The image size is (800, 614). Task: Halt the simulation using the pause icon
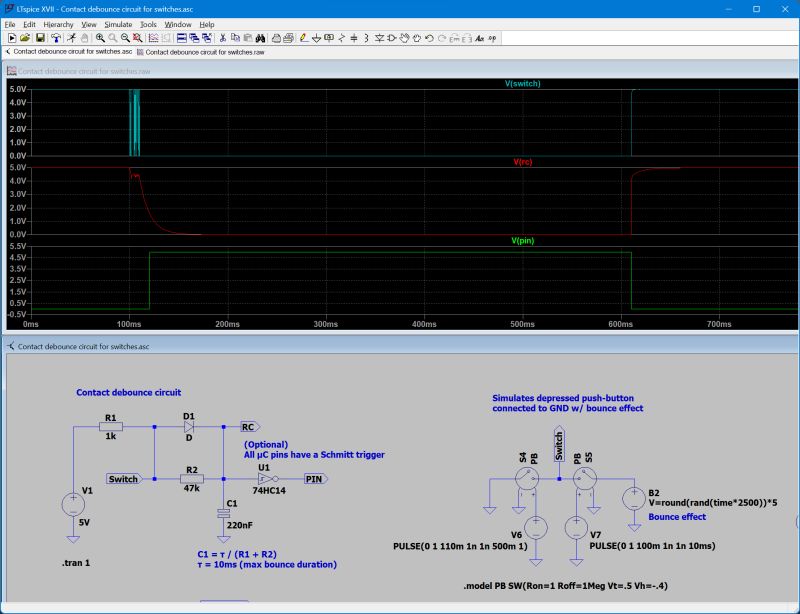click(82, 39)
